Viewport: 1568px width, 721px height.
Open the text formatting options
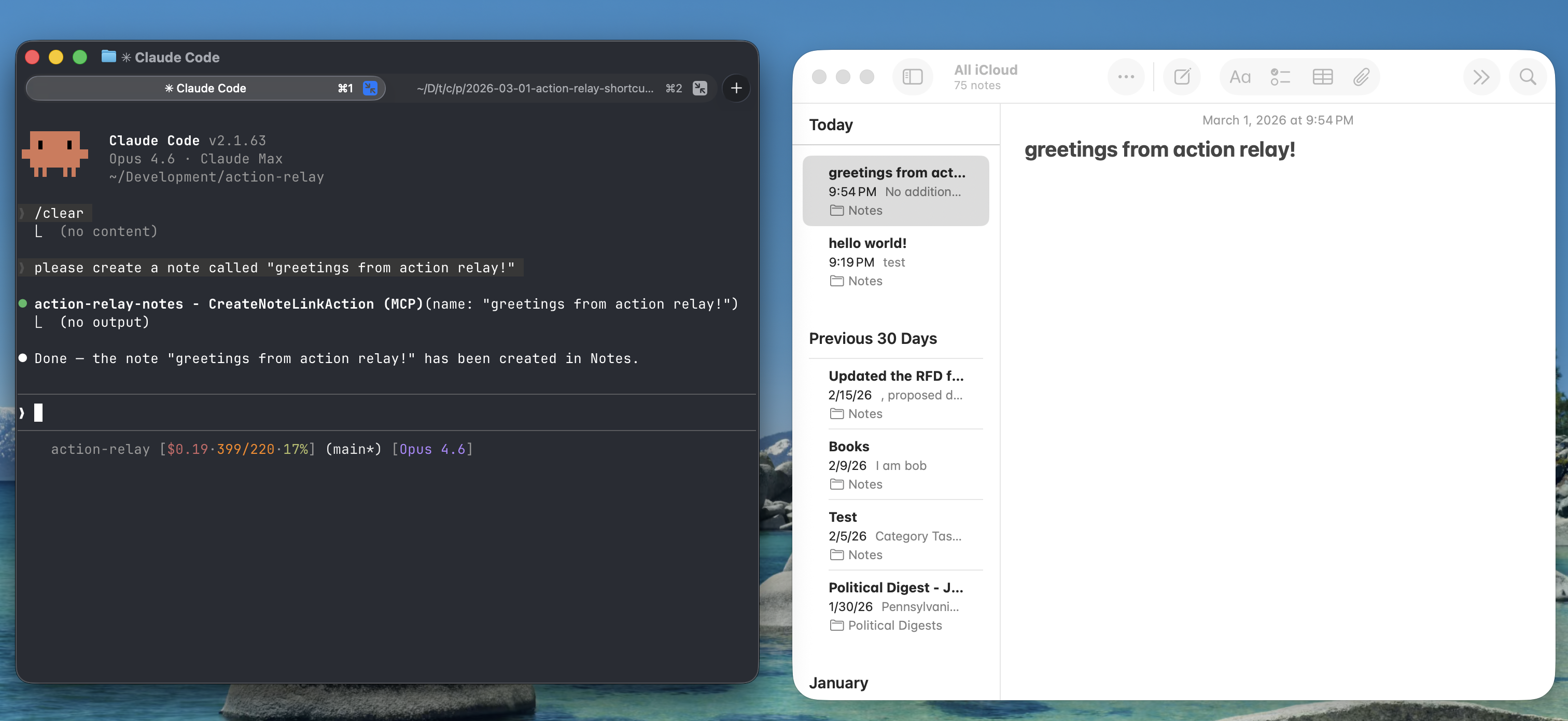point(1240,77)
